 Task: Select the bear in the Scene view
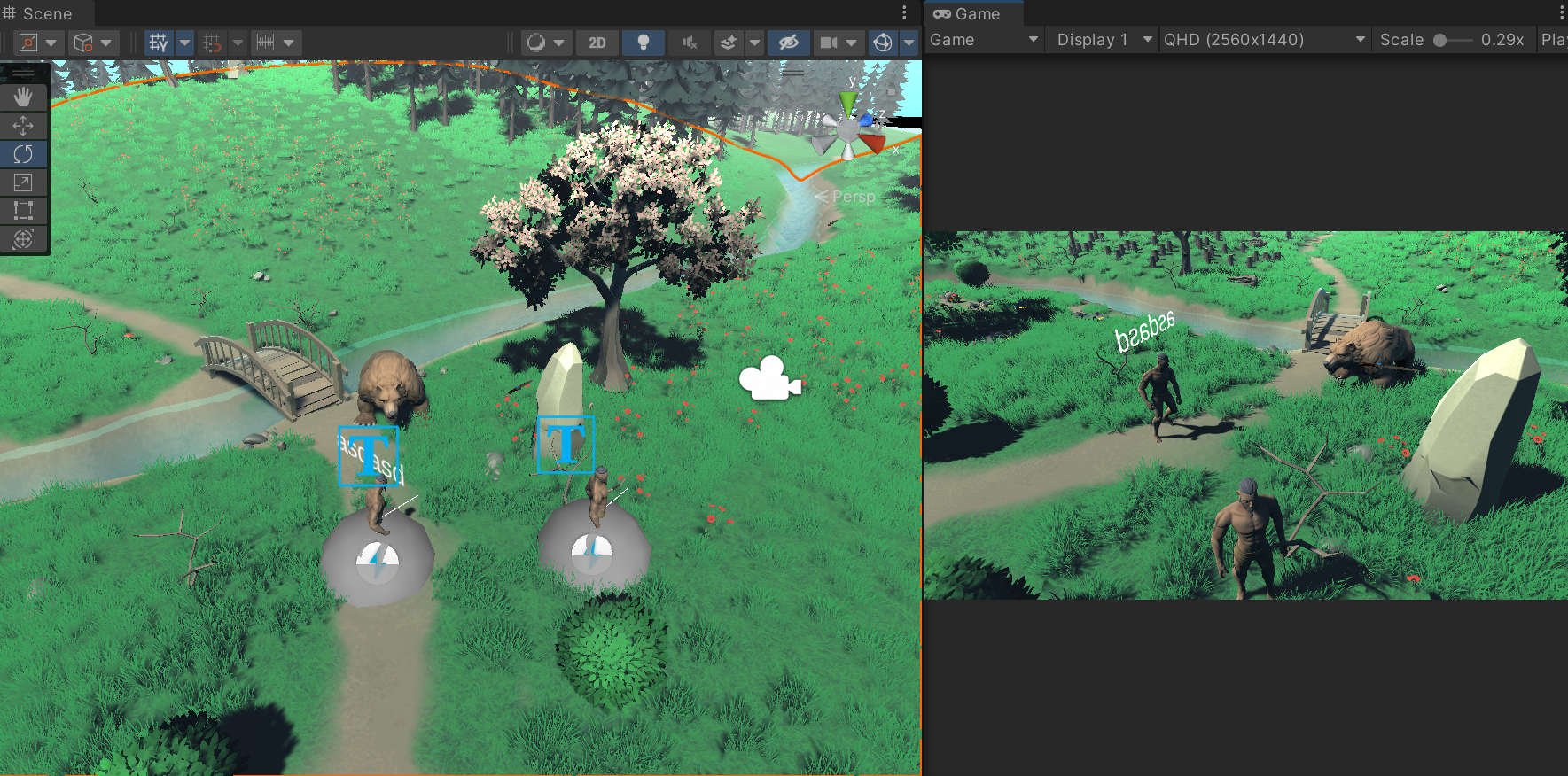[391, 386]
